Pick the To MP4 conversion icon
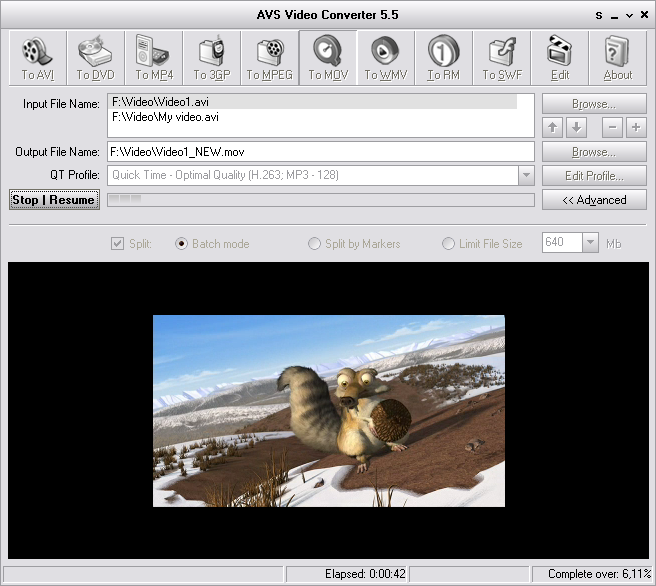Screen dimensions: 656x586 coord(154,58)
